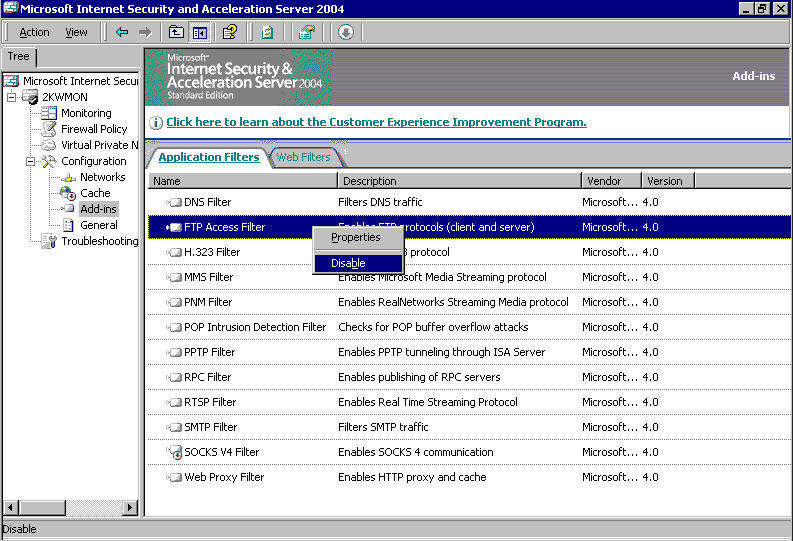Click the green down-arrow disable toolbar icon
The height and width of the screenshot is (541, 793).
(x=345, y=32)
